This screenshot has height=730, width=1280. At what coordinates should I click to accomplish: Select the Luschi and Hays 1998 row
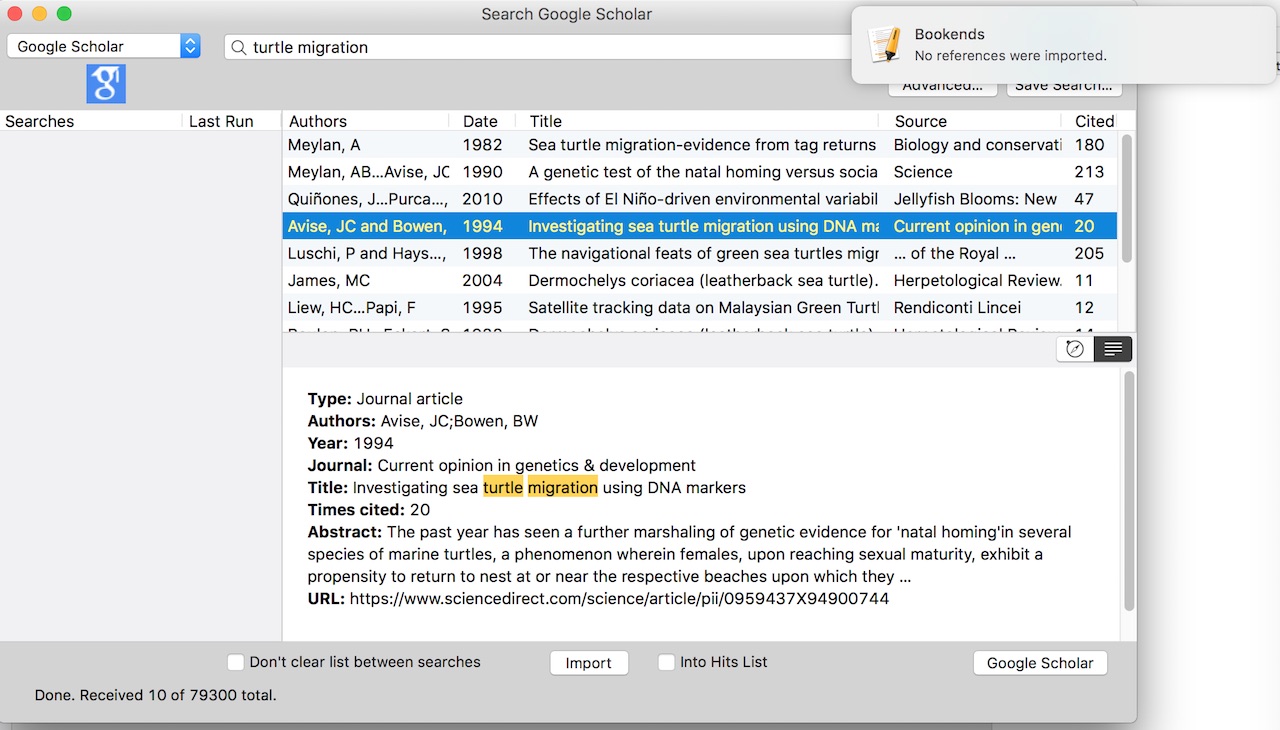point(701,253)
